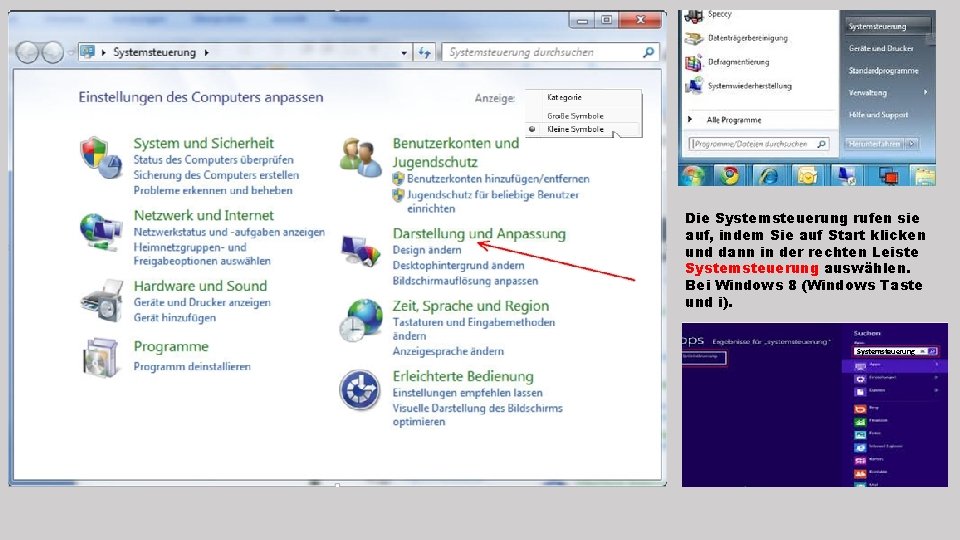Click the Geräte und Drucker anzeigen link
Screen dimensions: 960x540
coord(202,302)
